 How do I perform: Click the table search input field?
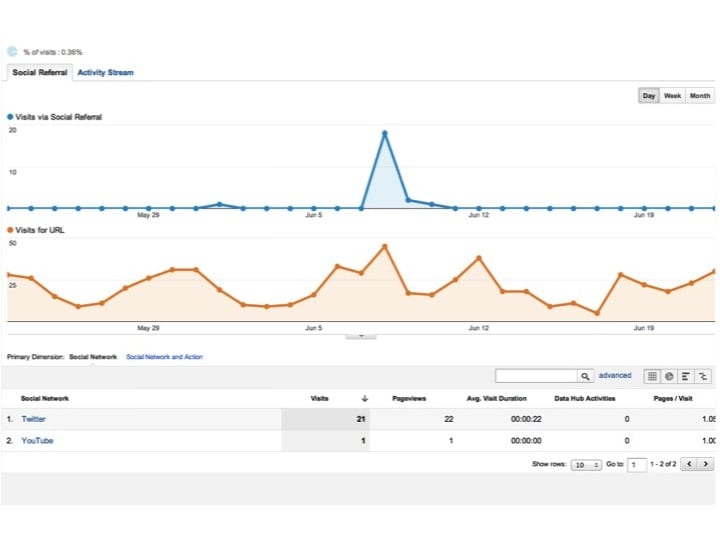(x=536, y=376)
